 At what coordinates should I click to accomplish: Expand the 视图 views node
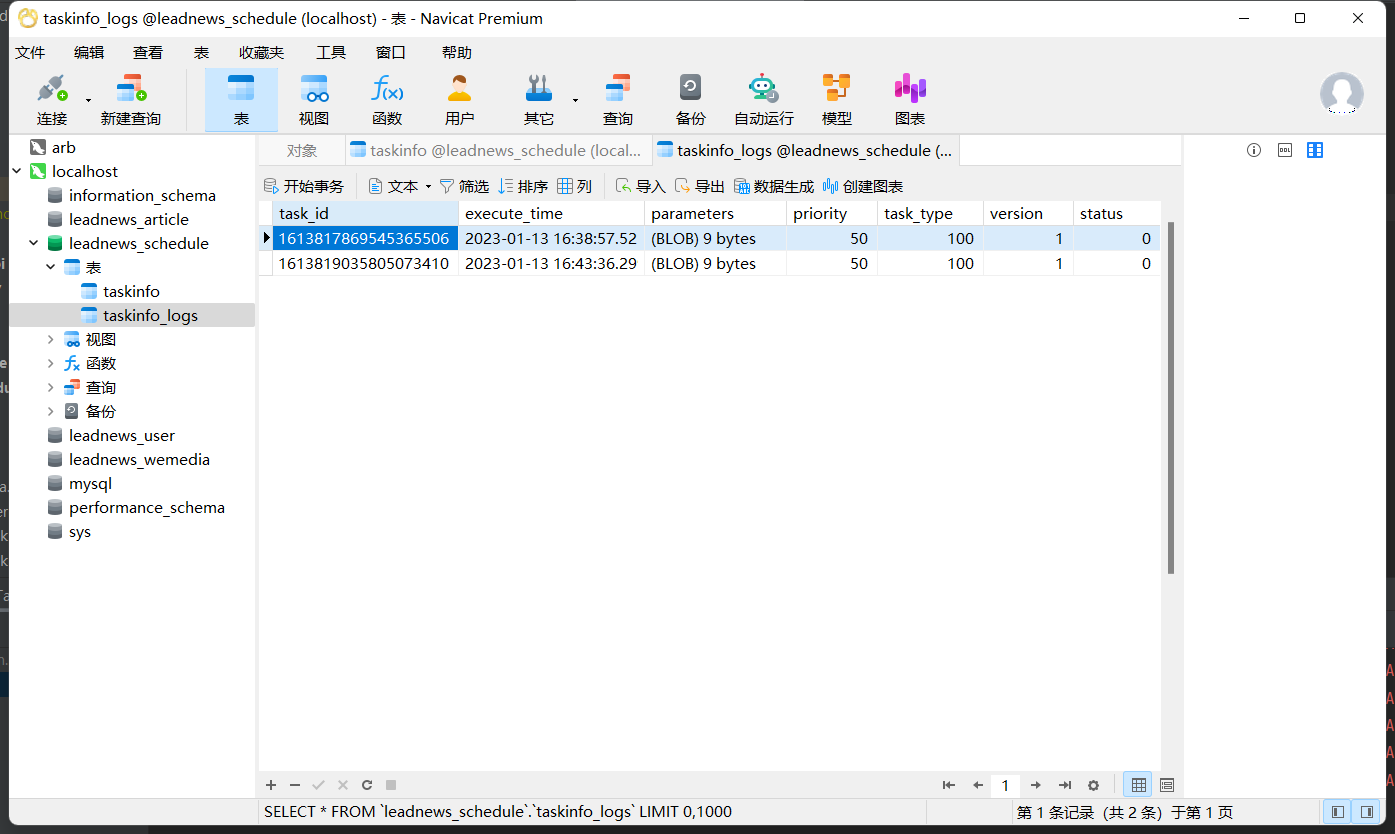(51, 339)
